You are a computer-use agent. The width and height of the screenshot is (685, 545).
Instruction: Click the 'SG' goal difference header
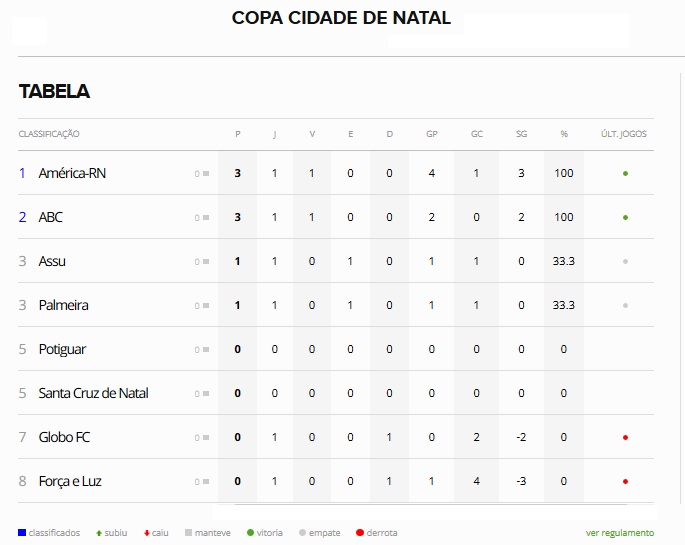(521, 134)
